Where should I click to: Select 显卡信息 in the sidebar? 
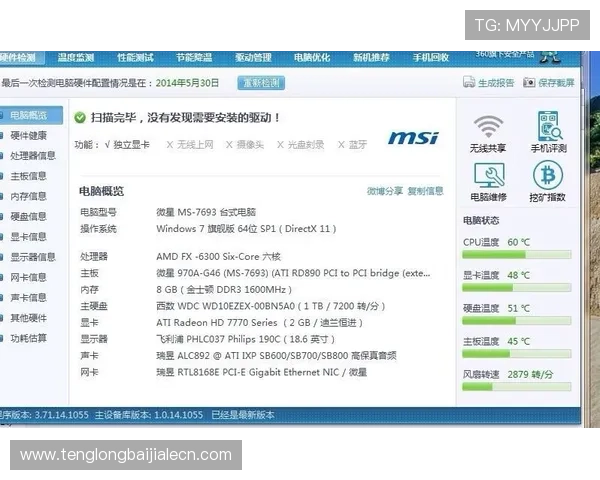click(28, 237)
